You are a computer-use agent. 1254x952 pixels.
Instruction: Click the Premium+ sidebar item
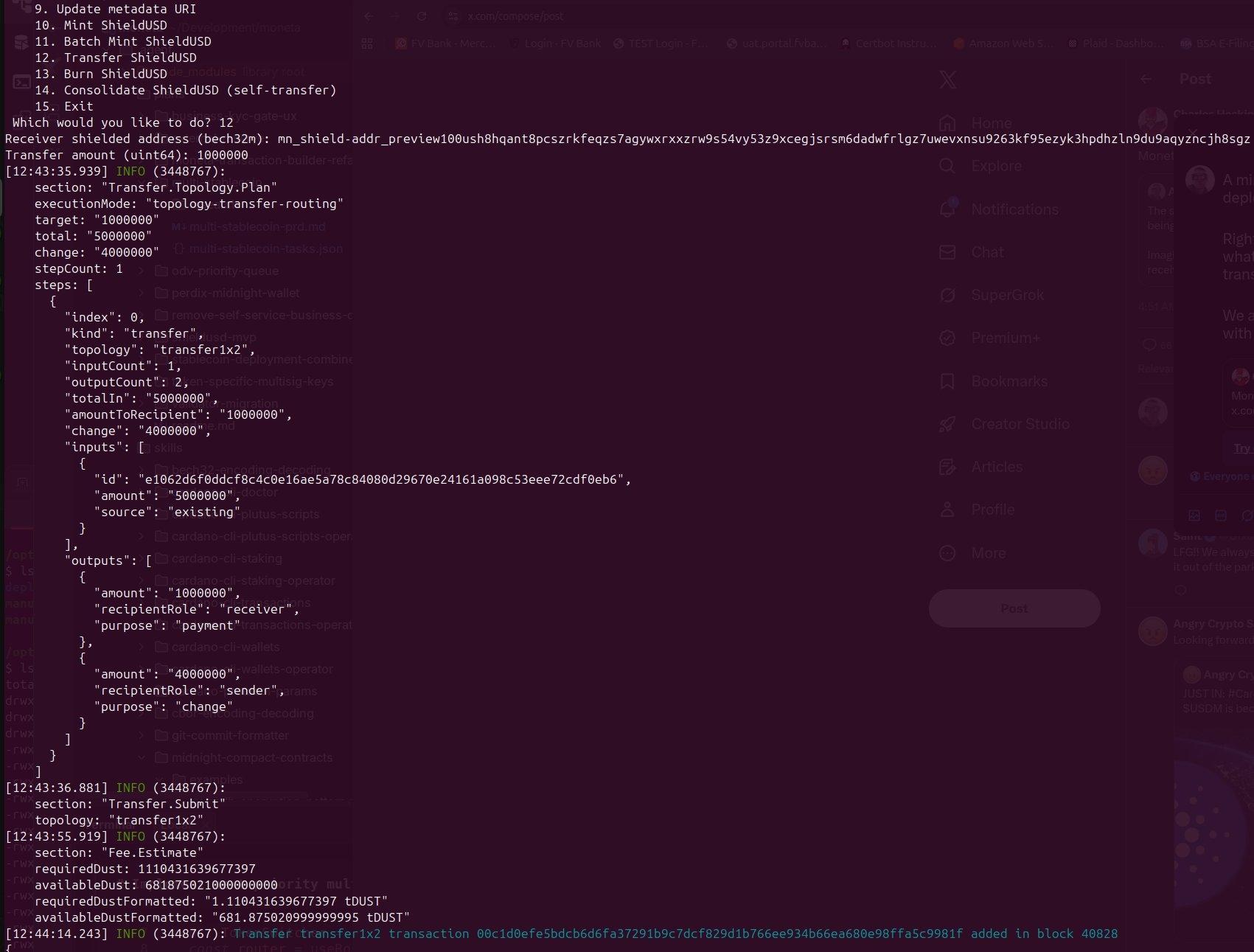click(1005, 338)
